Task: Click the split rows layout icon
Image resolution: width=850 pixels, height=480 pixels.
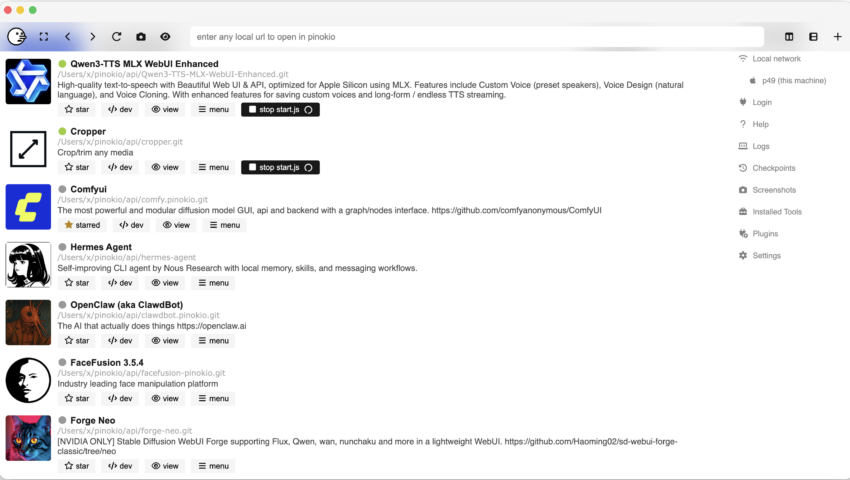Action: 813,37
